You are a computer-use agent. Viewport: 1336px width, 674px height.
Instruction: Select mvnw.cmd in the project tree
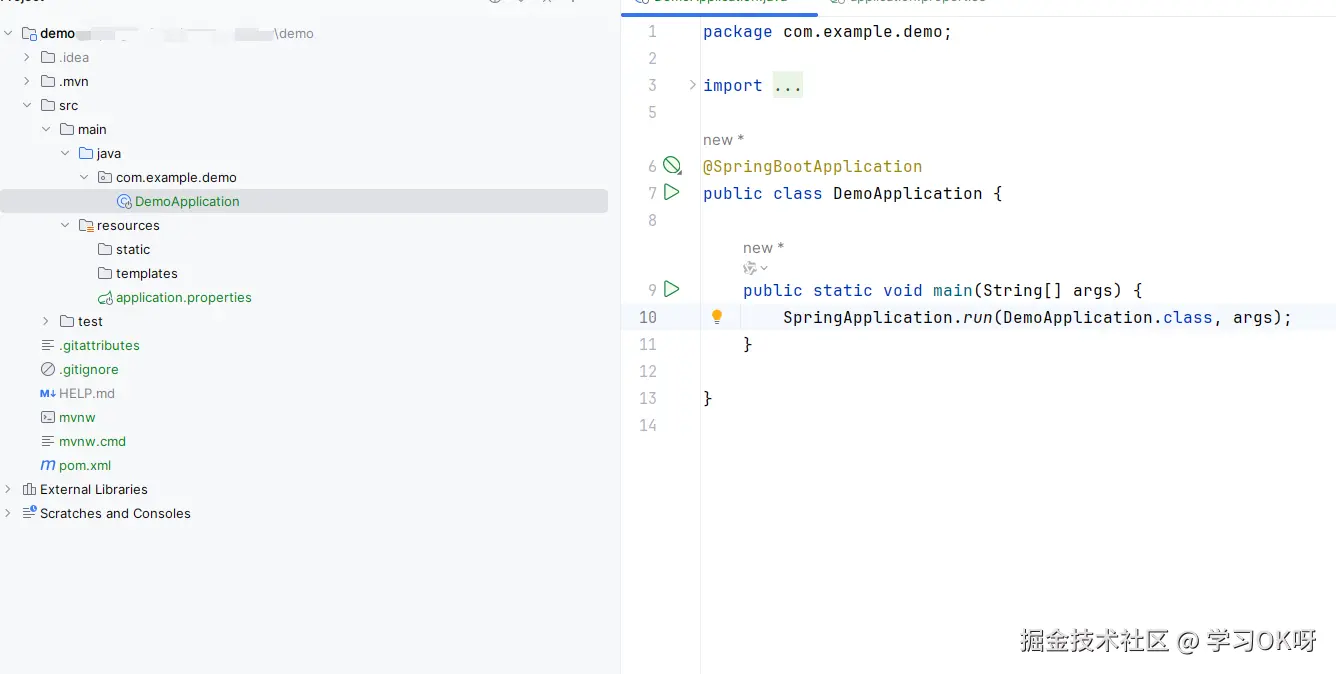click(x=92, y=441)
